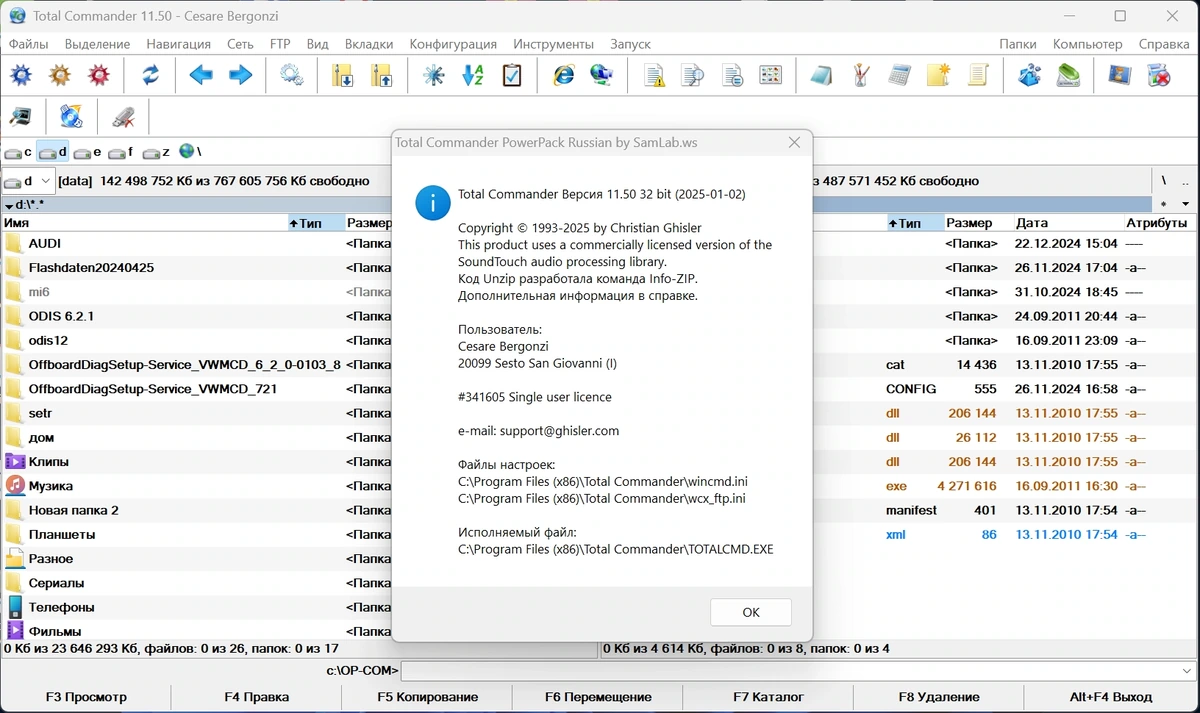The height and width of the screenshot is (713, 1200).
Task: Open the thumbnails view icon
Action: [771, 75]
